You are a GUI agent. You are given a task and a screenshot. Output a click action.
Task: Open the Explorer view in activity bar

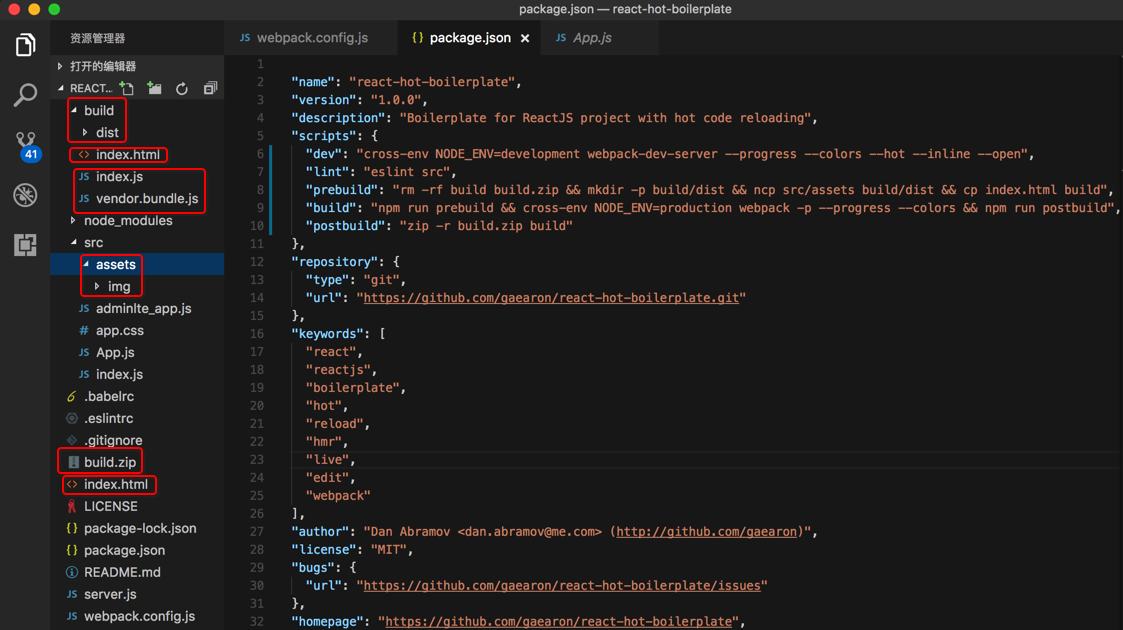pos(25,46)
